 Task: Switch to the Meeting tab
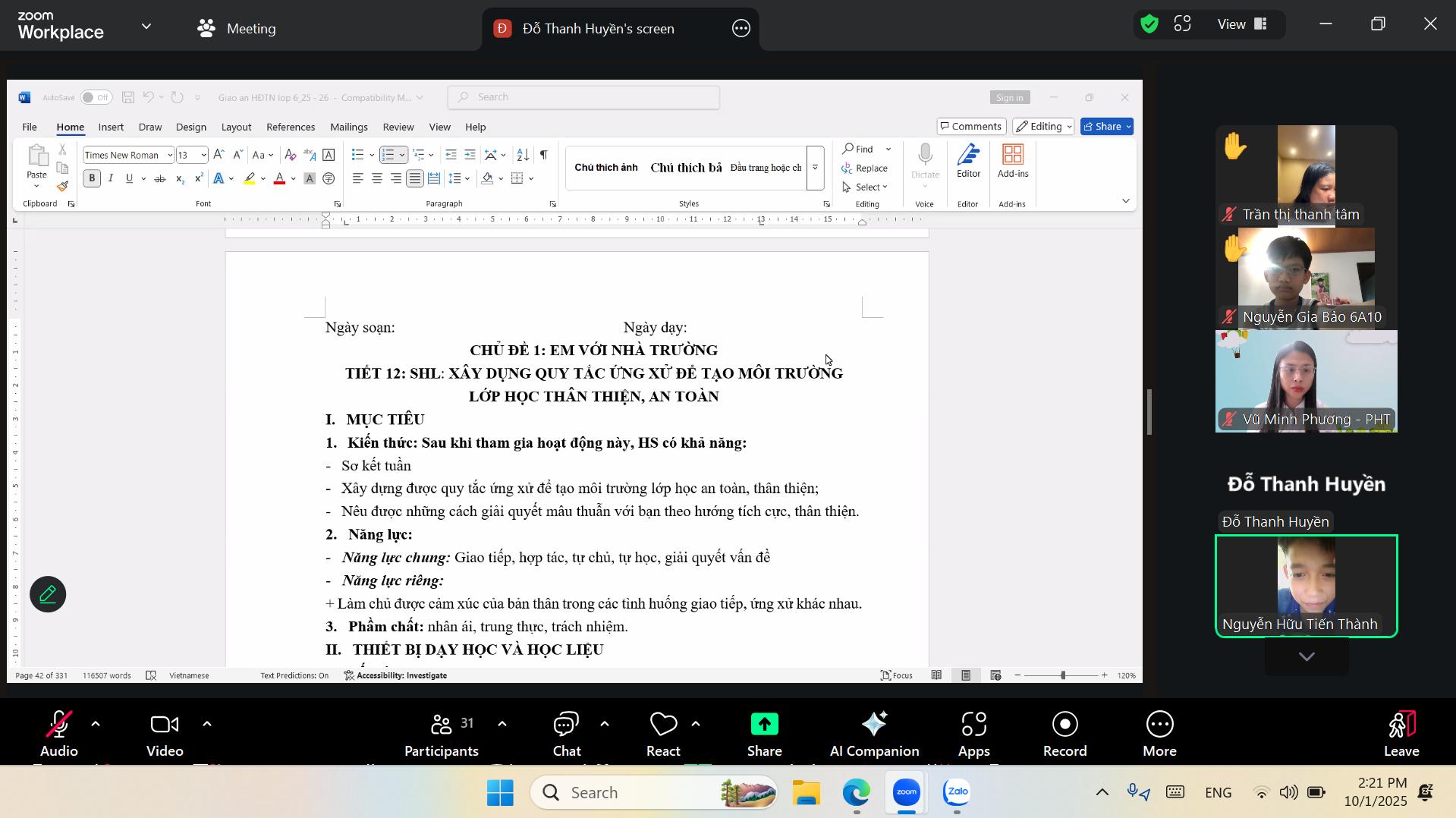pos(237,29)
